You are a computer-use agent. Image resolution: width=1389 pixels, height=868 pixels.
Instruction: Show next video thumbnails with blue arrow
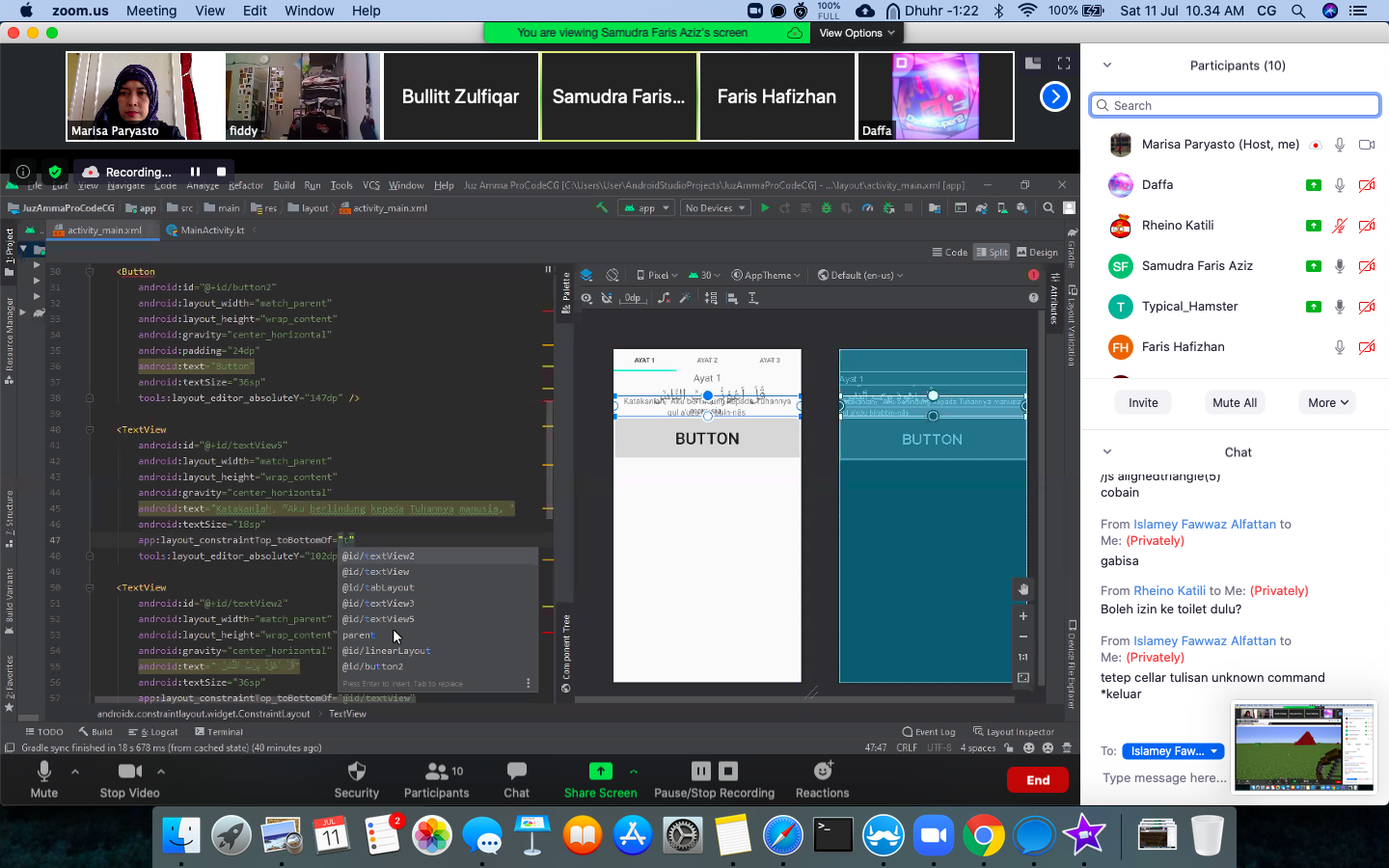[x=1055, y=96]
